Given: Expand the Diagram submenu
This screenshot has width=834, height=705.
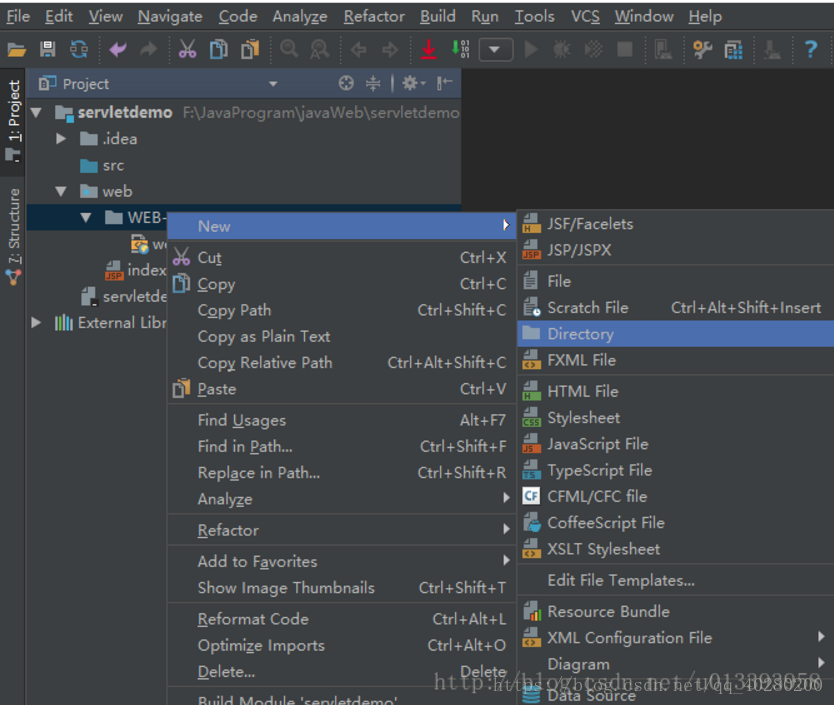Looking at the screenshot, I should (675, 663).
